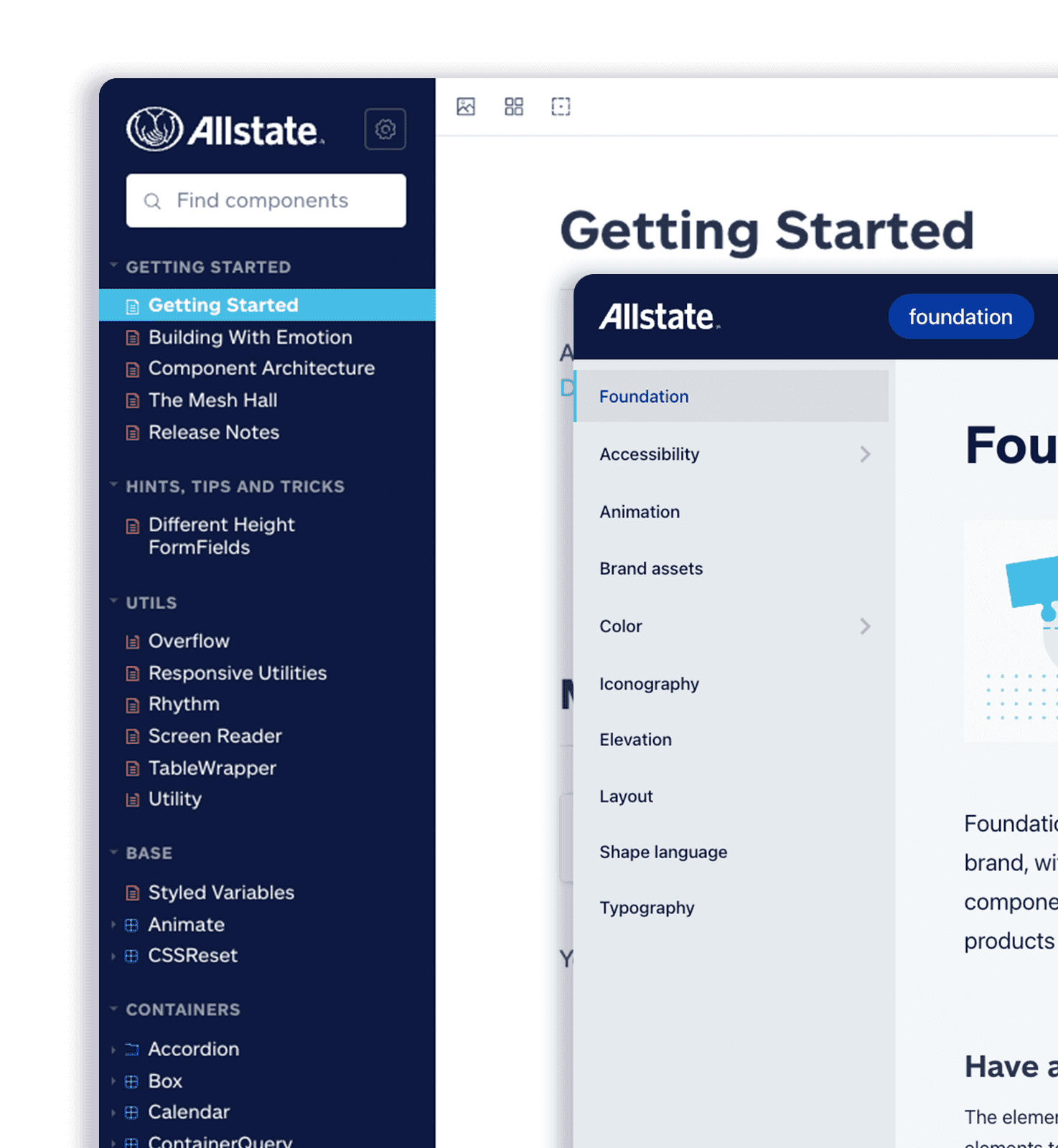This screenshot has height=1148, width=1058.
Task: Open the Getting Started doc page
Action: click(x=267, y=305)
